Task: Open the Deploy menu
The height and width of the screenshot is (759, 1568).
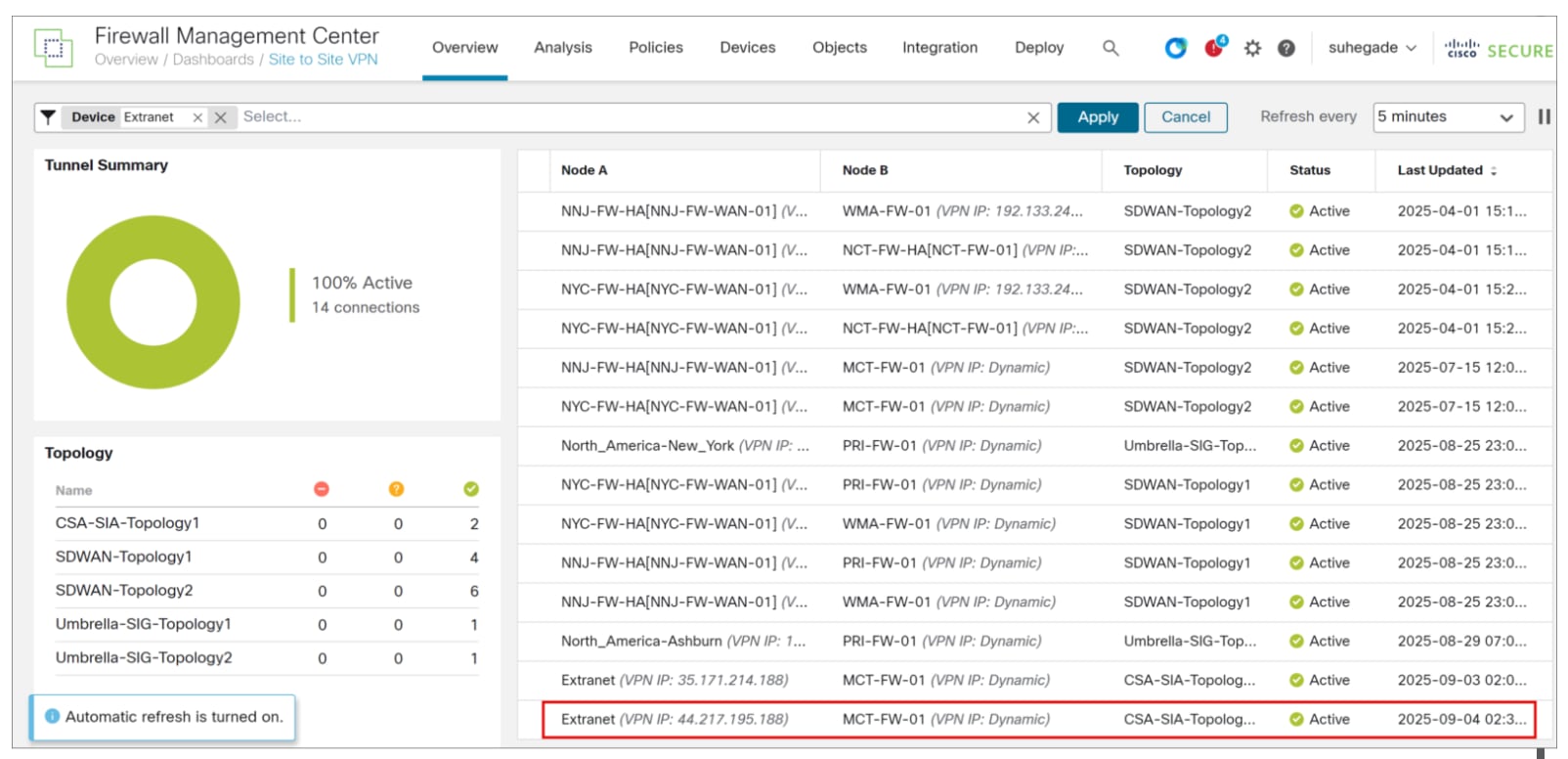Action: 1039,47
